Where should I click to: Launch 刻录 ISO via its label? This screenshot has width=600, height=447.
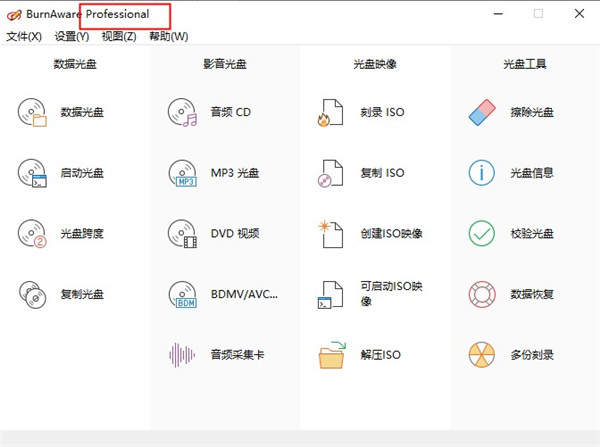[382, 112]
